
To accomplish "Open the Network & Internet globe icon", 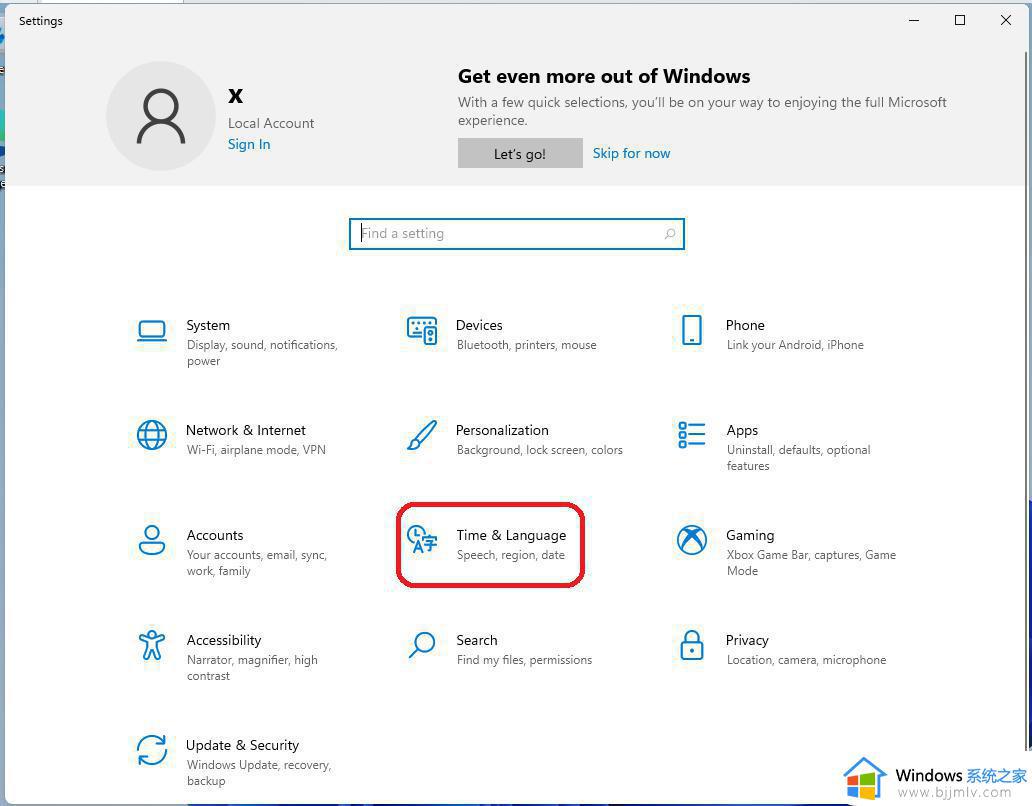I will coord(151,435).
